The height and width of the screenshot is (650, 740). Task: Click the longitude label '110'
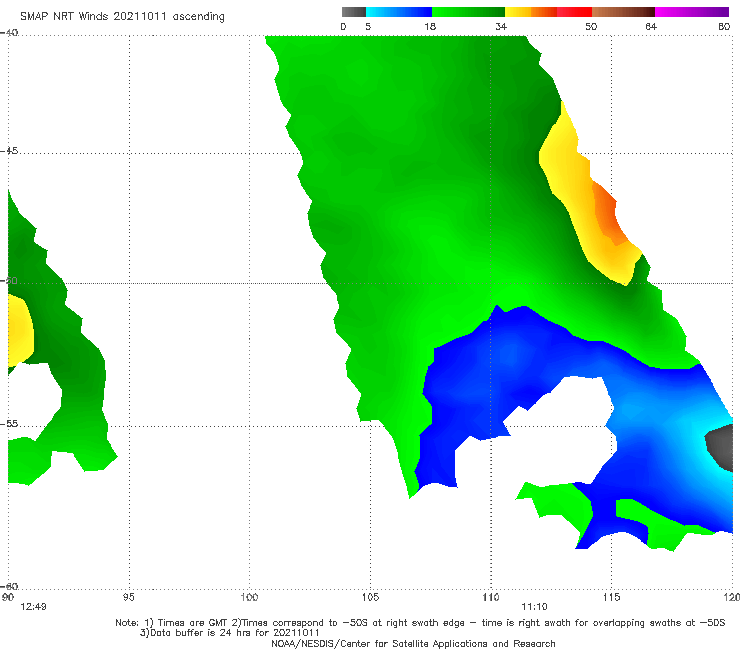491,598
